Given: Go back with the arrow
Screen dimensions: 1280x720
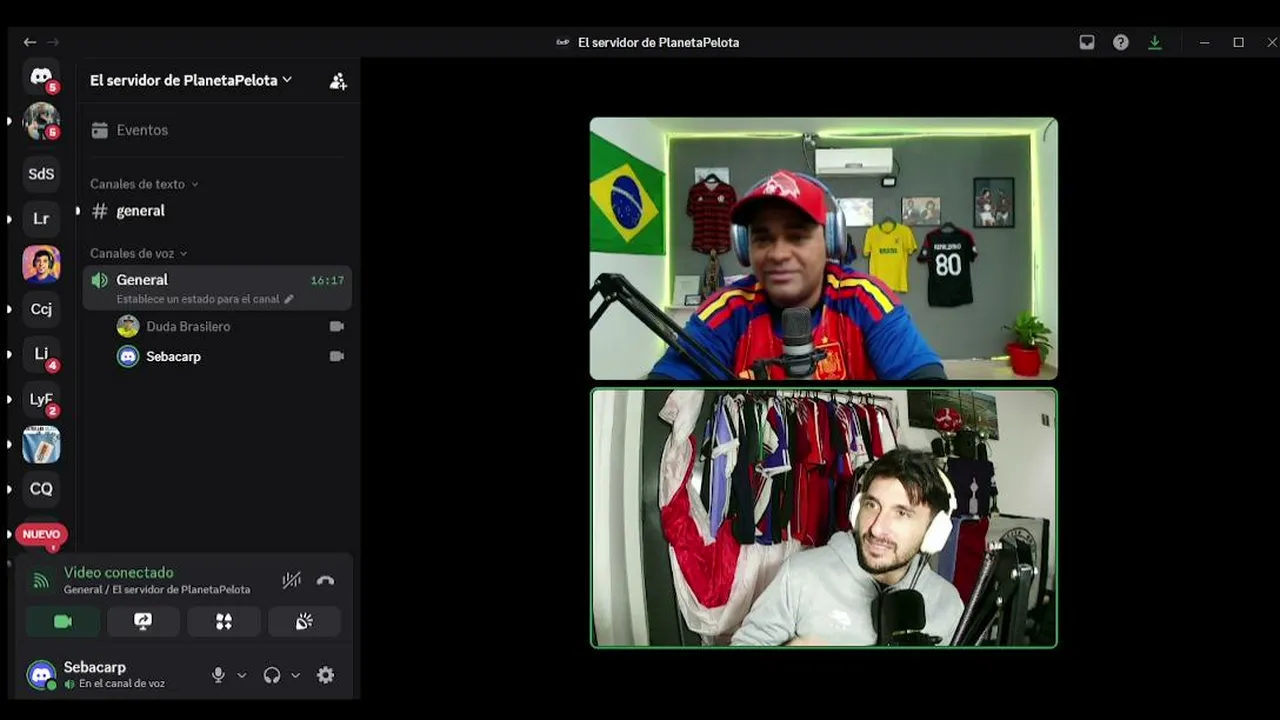Looking at the screenshot, I should click(x=30, y=42).
